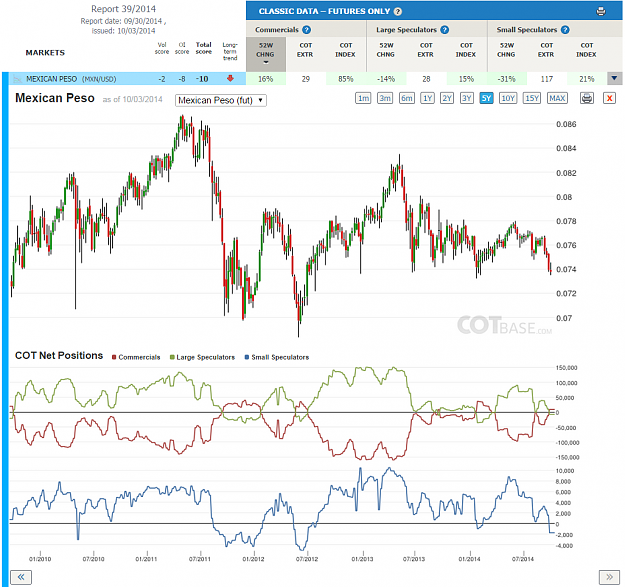Go to previous page with double-left arrow
625x587 pixels.
(21, 577)
